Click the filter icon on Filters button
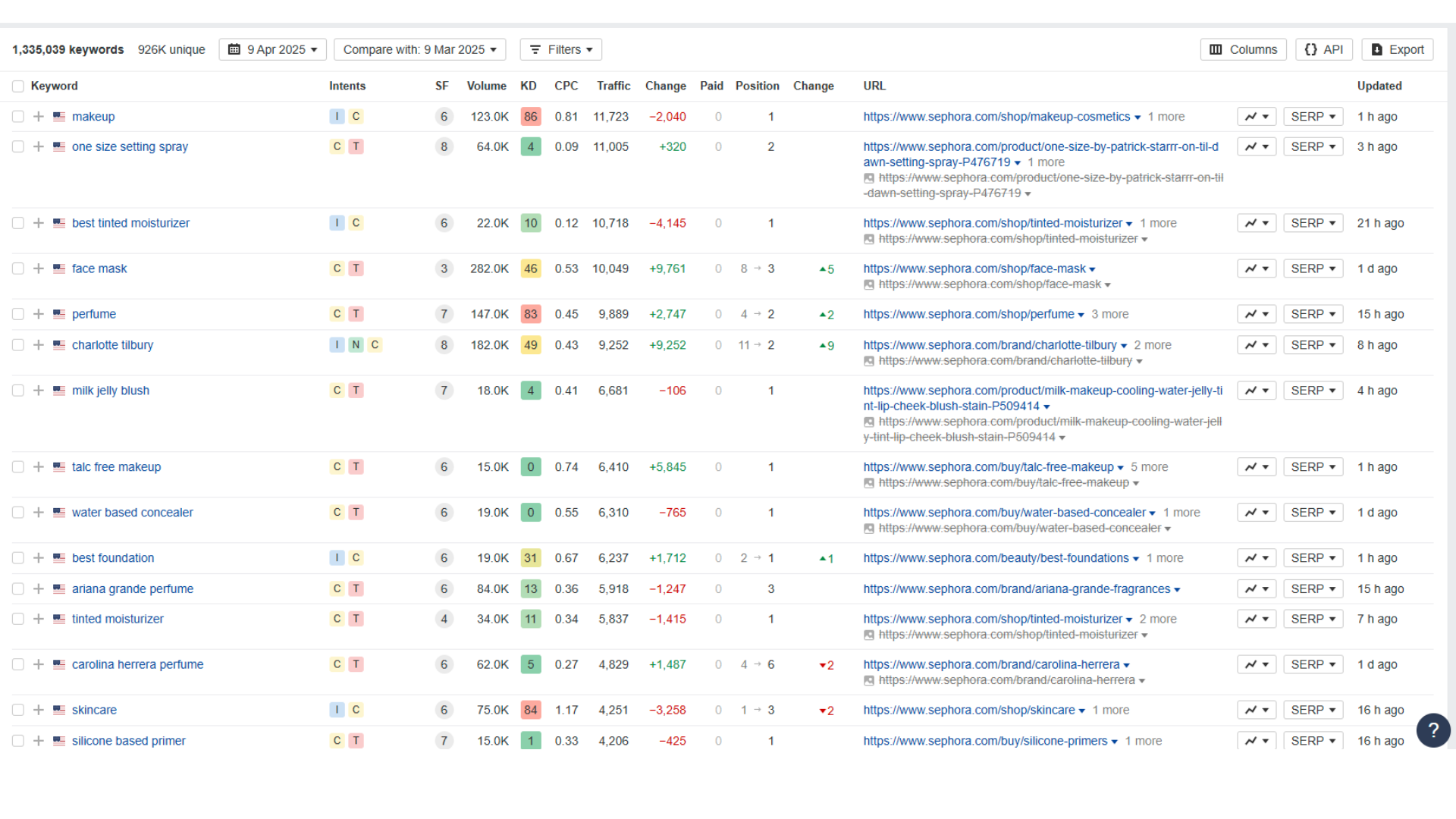 pyautogui.click(x=536, y=49)
